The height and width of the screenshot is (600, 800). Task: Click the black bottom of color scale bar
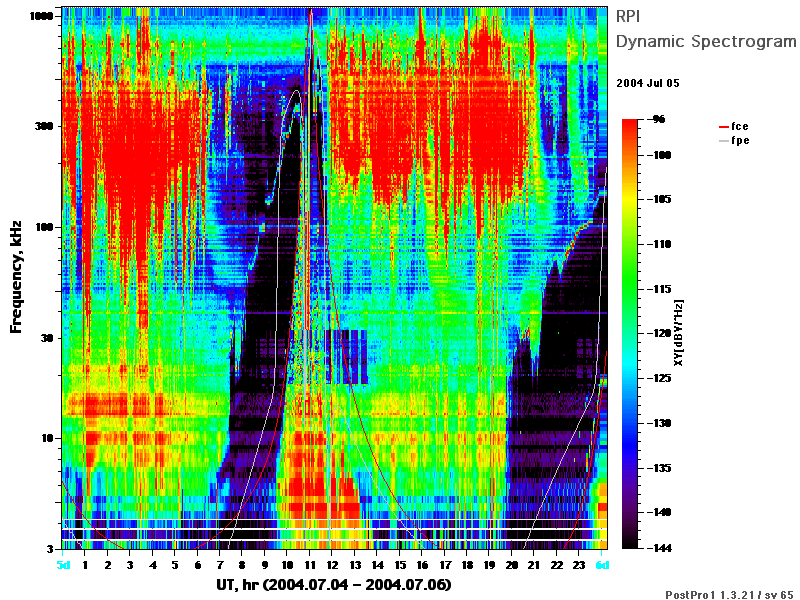click(630, 544)
